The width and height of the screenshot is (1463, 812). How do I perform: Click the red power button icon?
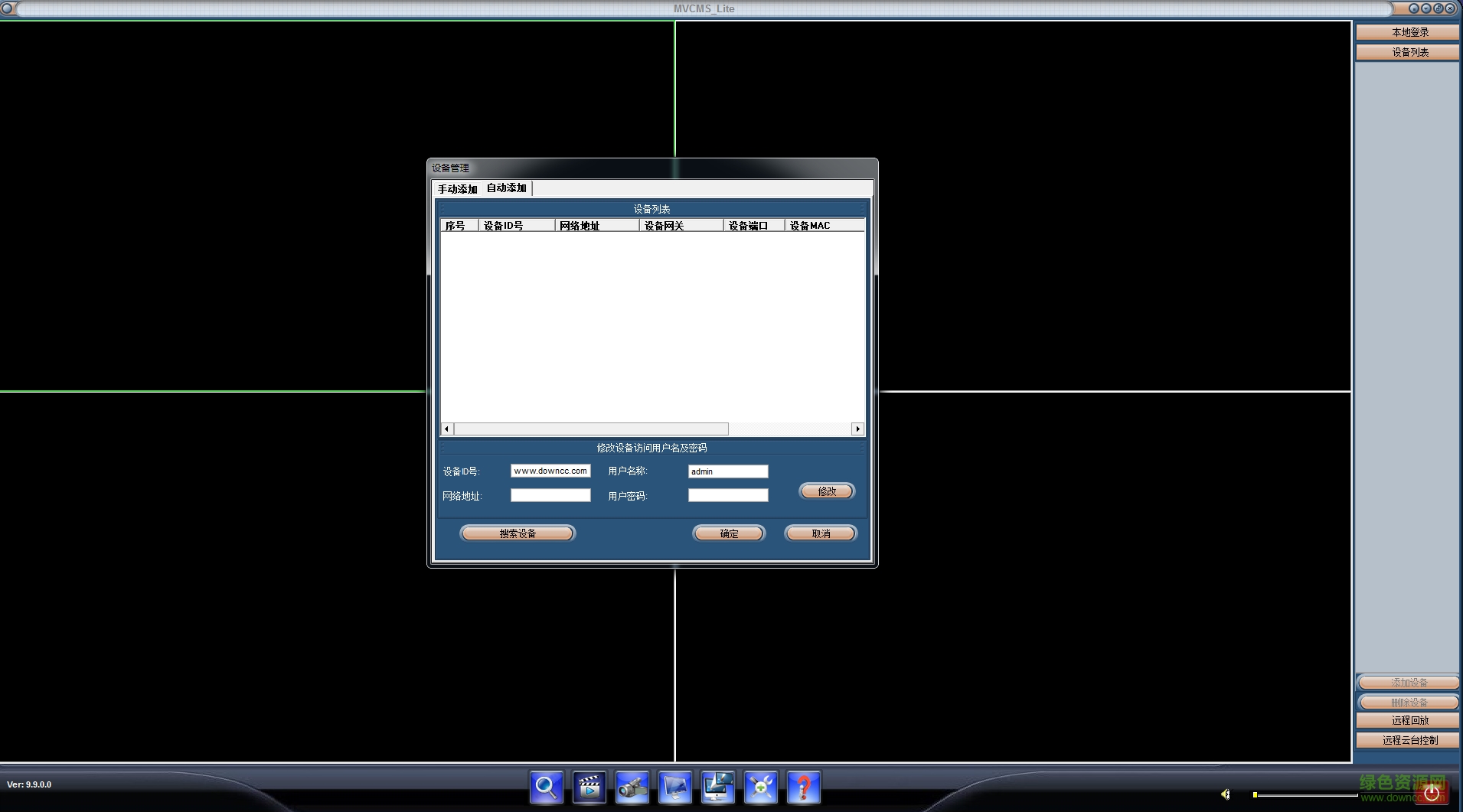click(x=1431, y=794)
